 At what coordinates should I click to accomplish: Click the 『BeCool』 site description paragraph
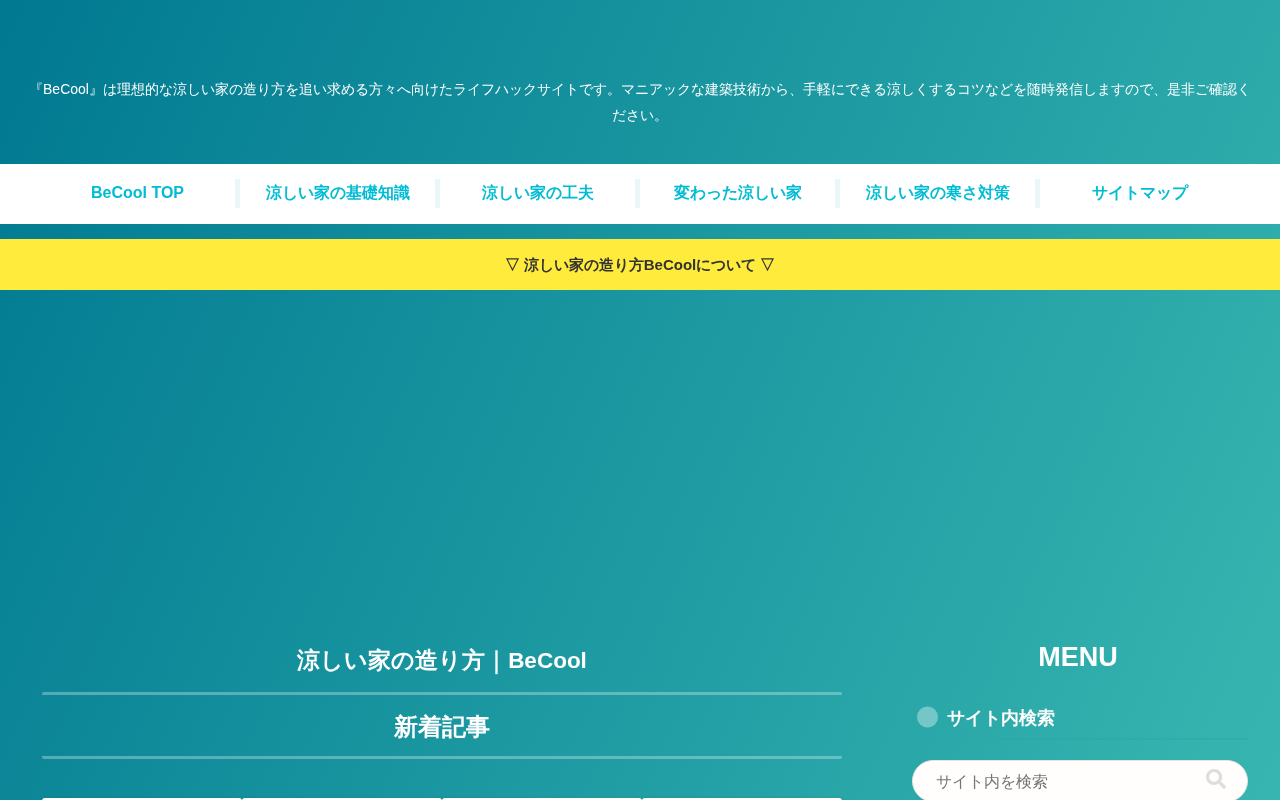coord(640,102)
